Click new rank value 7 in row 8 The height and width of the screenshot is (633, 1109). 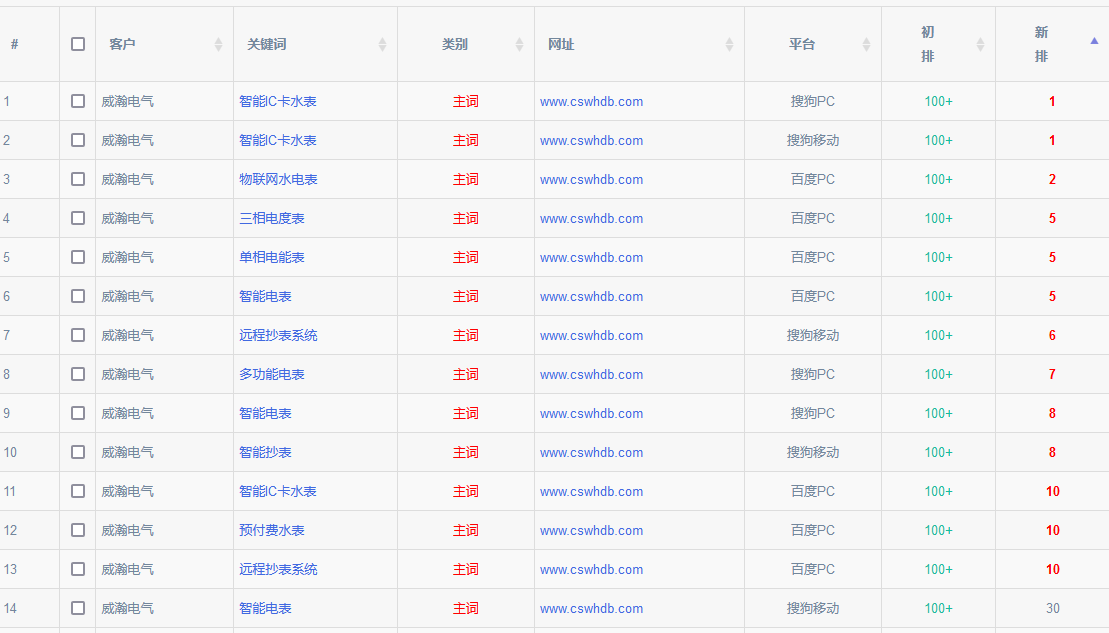click(1052, 374)
